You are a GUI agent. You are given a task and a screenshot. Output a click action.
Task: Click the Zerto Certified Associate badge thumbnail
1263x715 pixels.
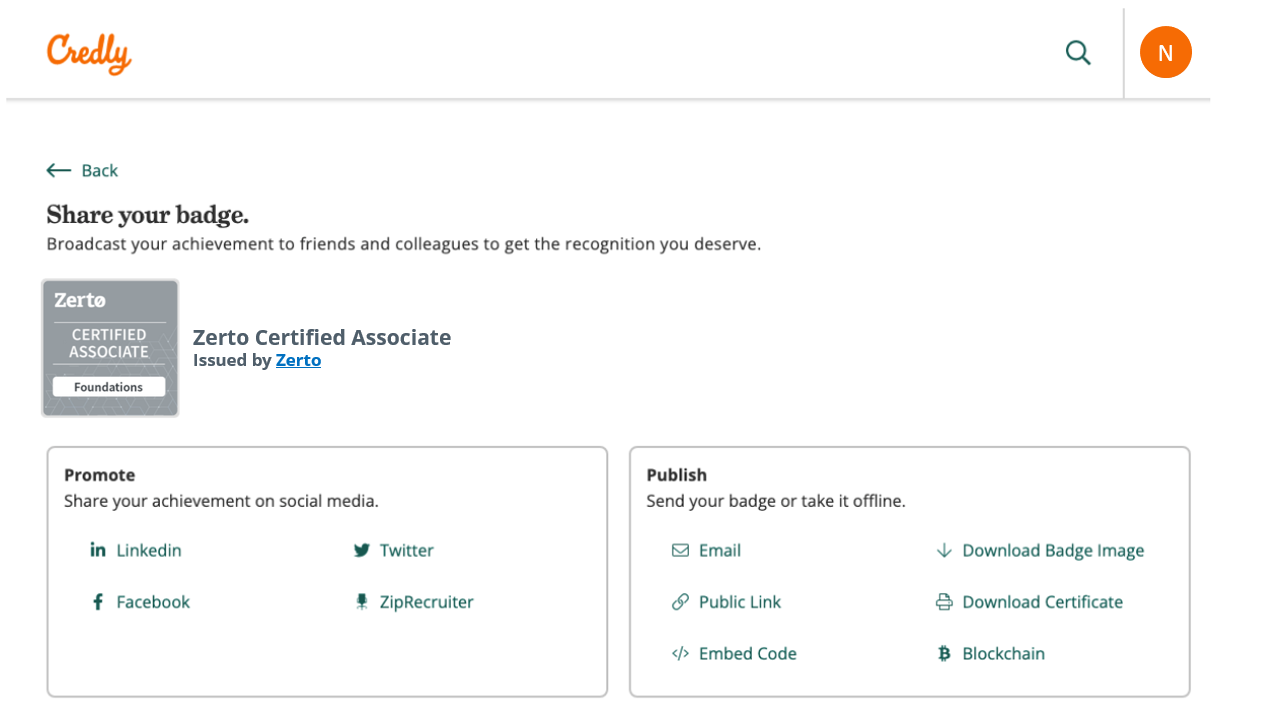[x=110, y=347]
